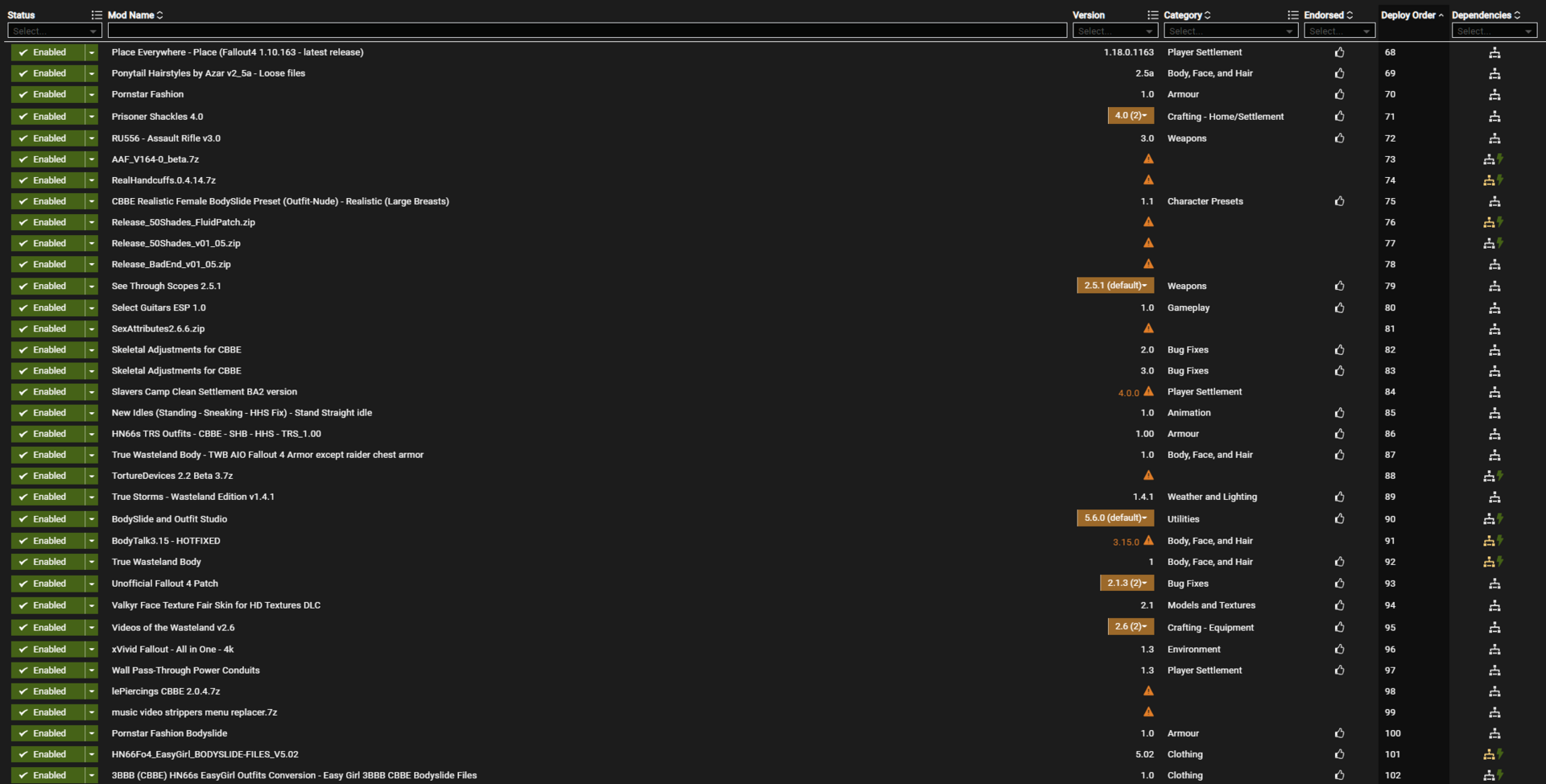The width and height of the screenshot is (1546, 784).
Task: Toggle the Enabled status of RealHandcuffs.0.4.14.7z
Action: coord(48,180)
